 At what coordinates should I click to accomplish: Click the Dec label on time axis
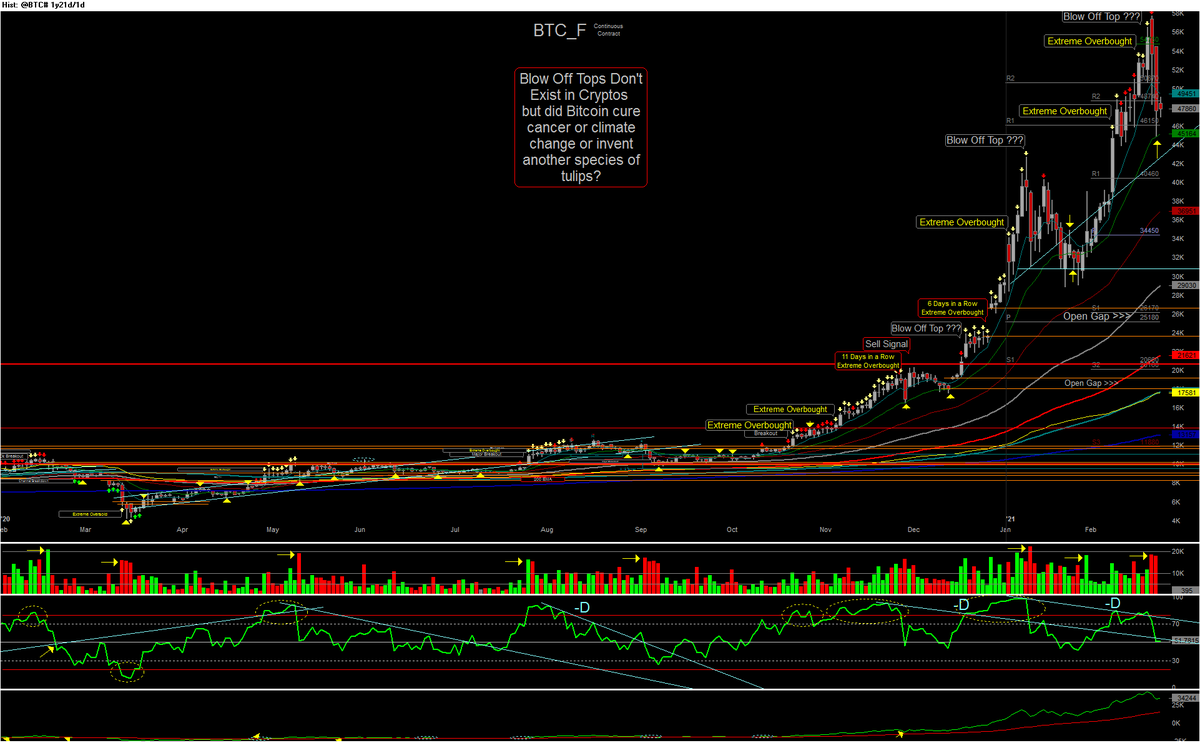pyautogui.click(x=913, y=528)
